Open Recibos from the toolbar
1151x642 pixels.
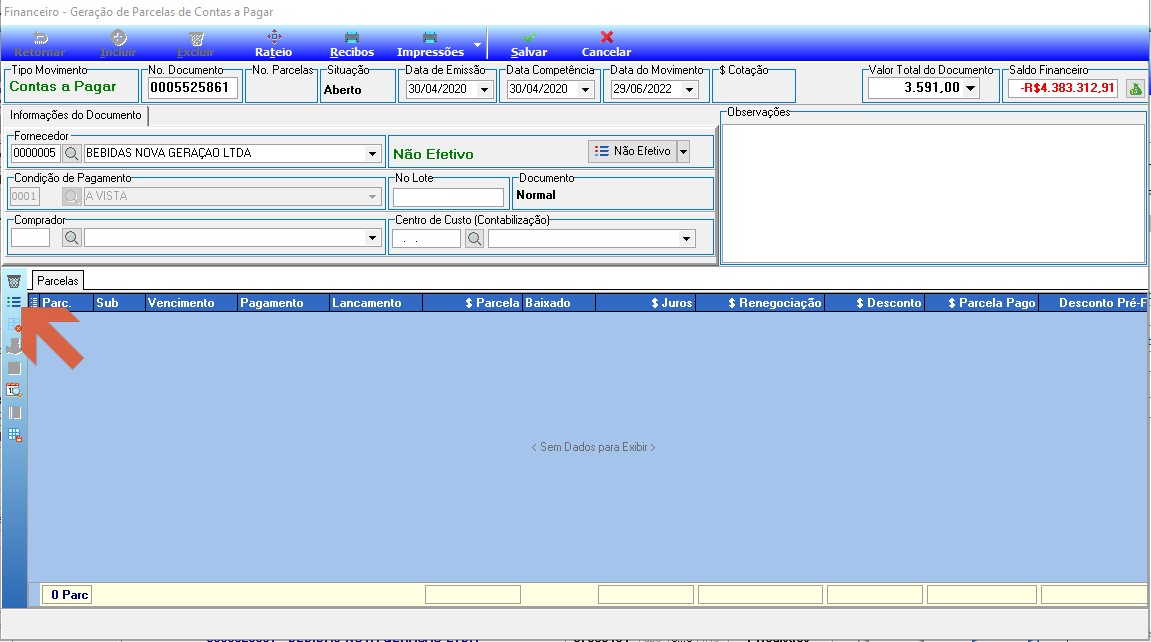coord(352,44)
